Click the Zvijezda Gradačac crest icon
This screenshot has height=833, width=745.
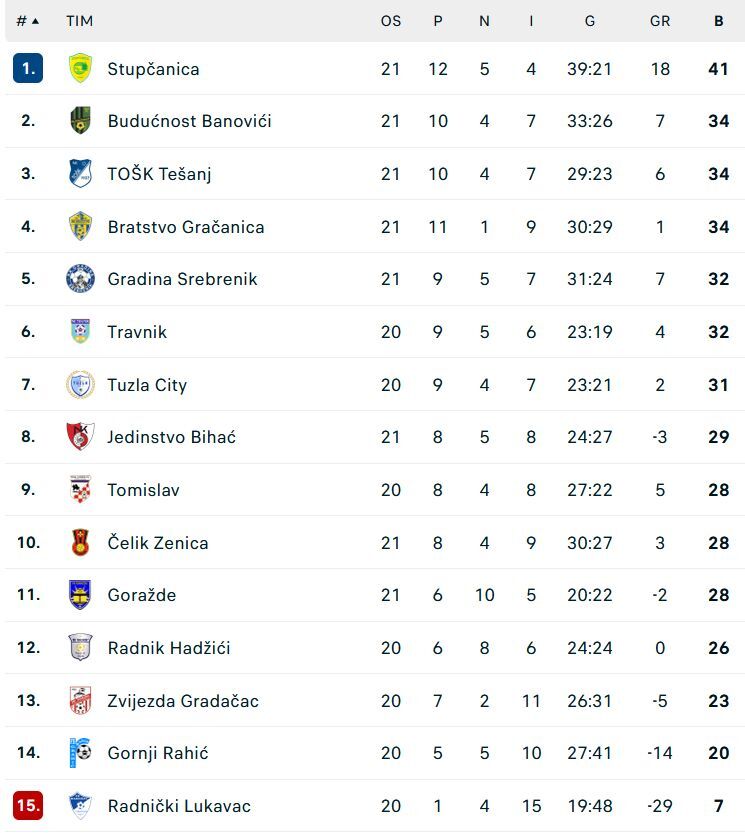pyautogui.click(x=80, y=700)
